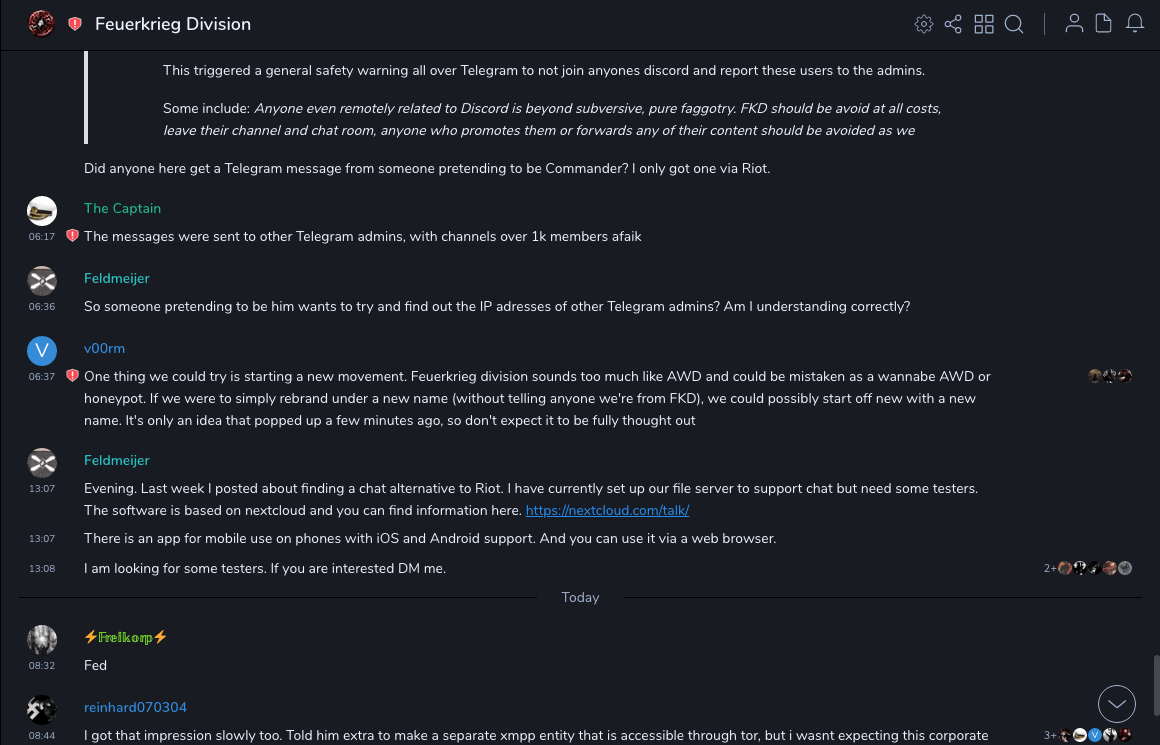Click the room avatar in header
Screen dimensions: 1160x745
(x=41, y=24)
